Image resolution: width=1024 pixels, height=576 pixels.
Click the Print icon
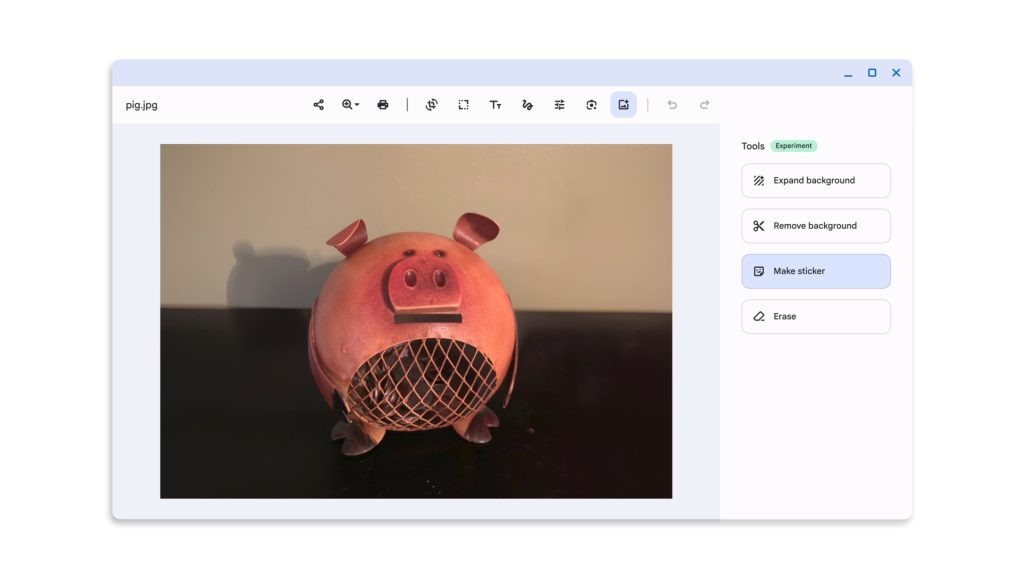[383, 105]
